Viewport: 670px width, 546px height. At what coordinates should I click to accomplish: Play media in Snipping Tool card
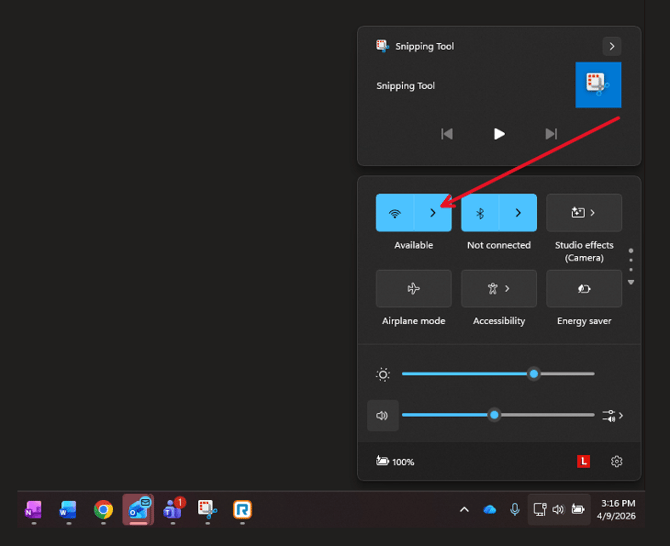tap(499, 134)
